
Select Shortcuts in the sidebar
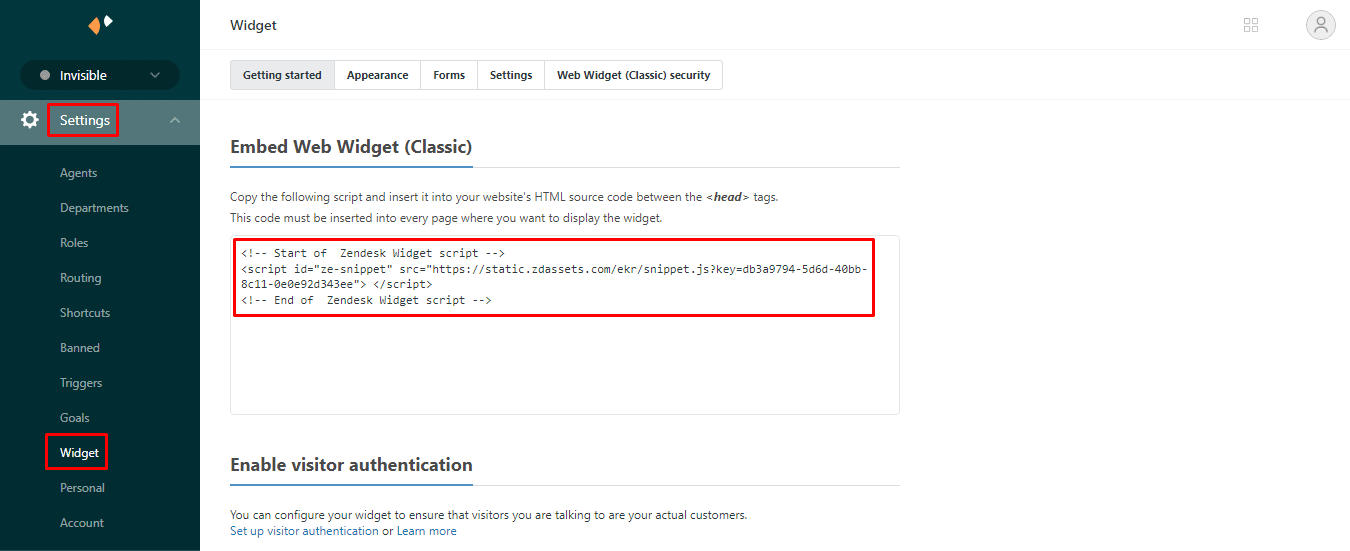pos(85,313)
